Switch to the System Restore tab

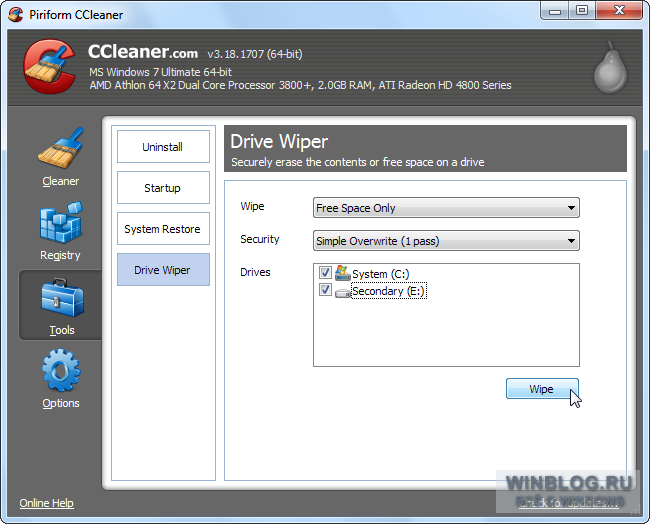[x=163, y=229]
